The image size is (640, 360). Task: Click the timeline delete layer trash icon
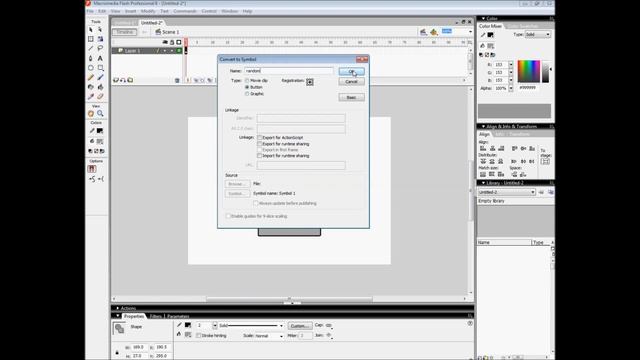[x=177, y=80]
